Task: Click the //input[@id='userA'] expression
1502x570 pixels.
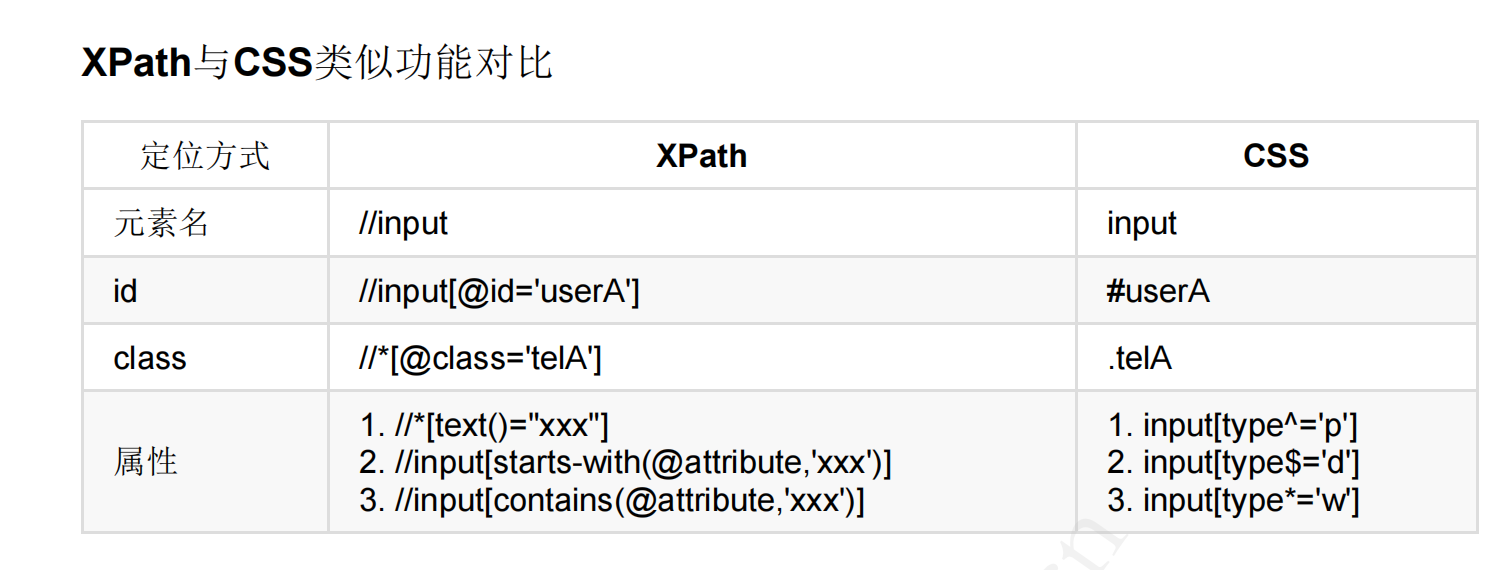Action: (x=498, y=291)
